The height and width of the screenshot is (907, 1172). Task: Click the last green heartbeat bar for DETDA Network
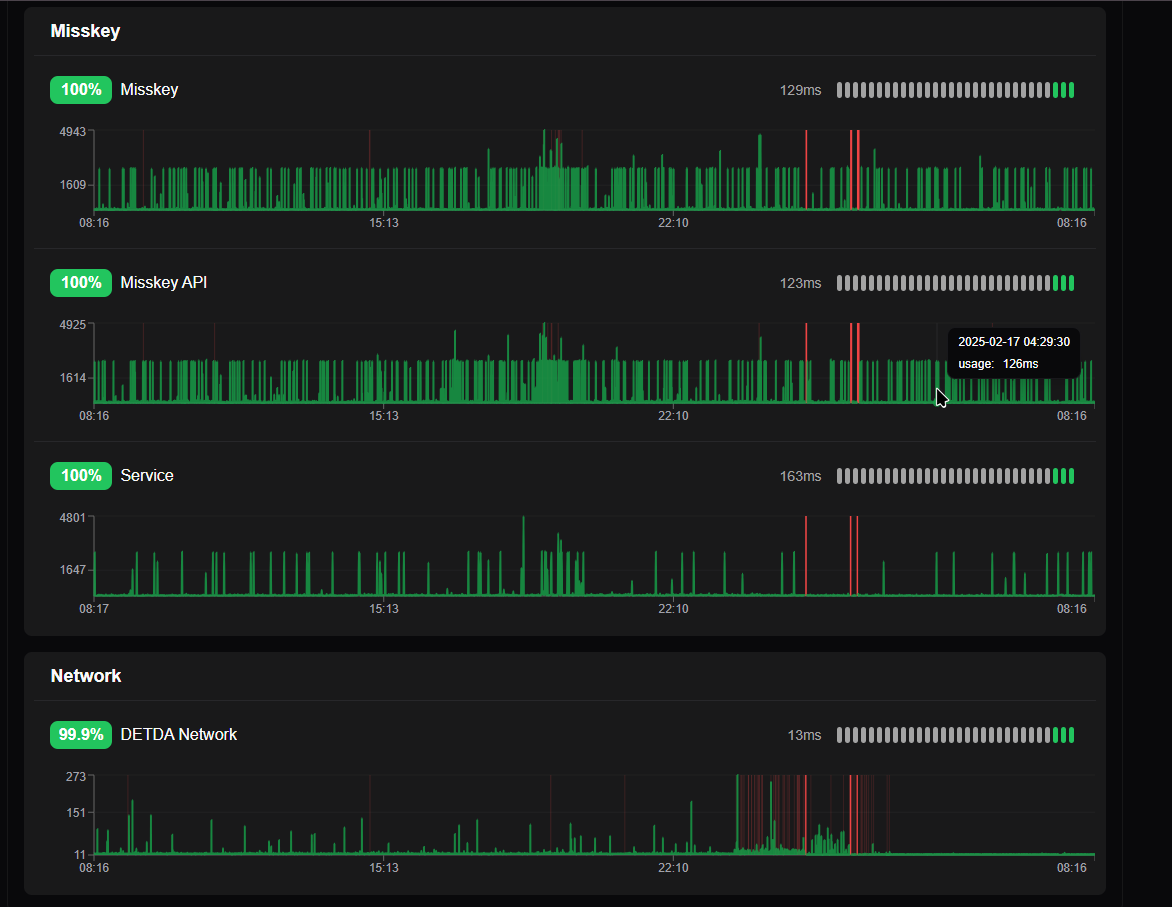pyautogui.click(x=1071, y=735)
